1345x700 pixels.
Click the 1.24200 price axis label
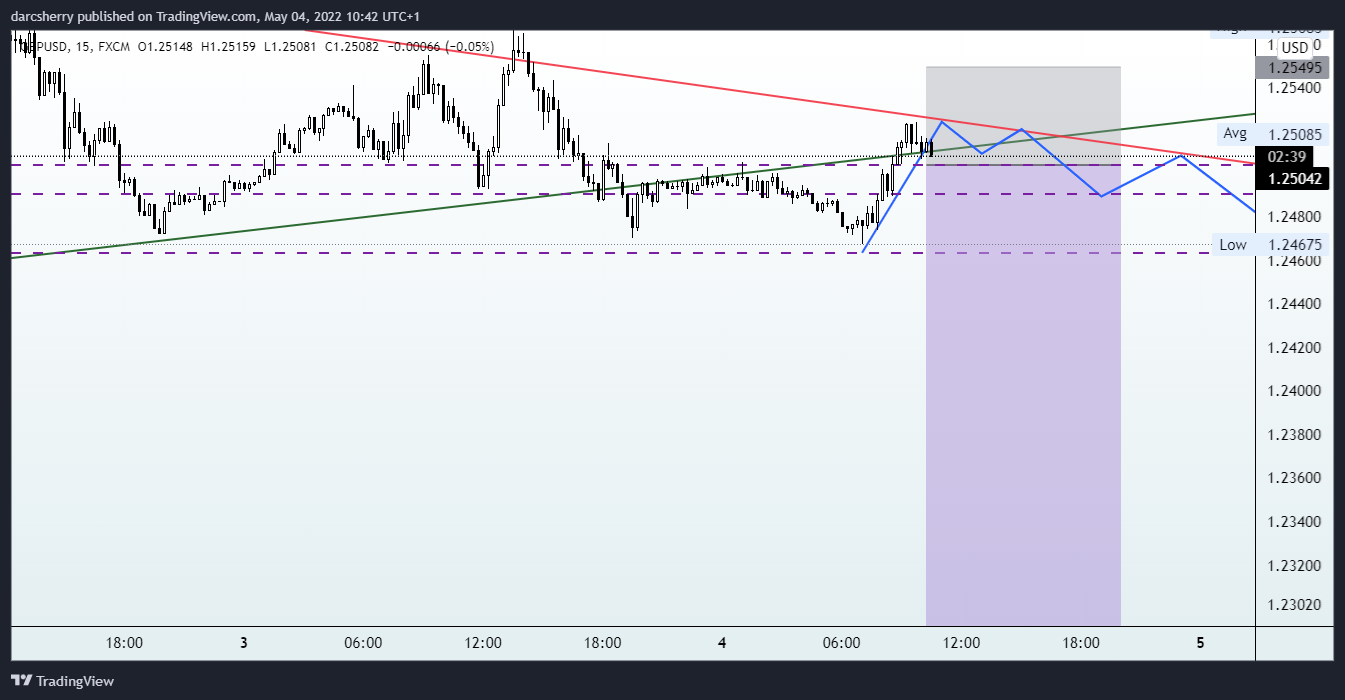click(x=1293, y=347)
